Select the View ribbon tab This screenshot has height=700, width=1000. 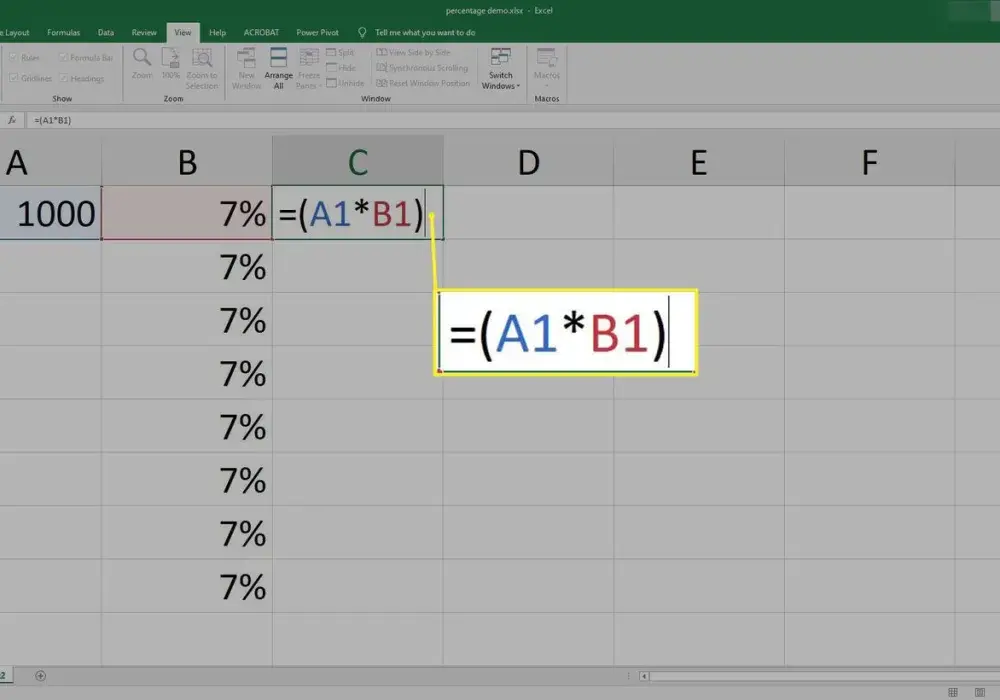click(183, 33)
